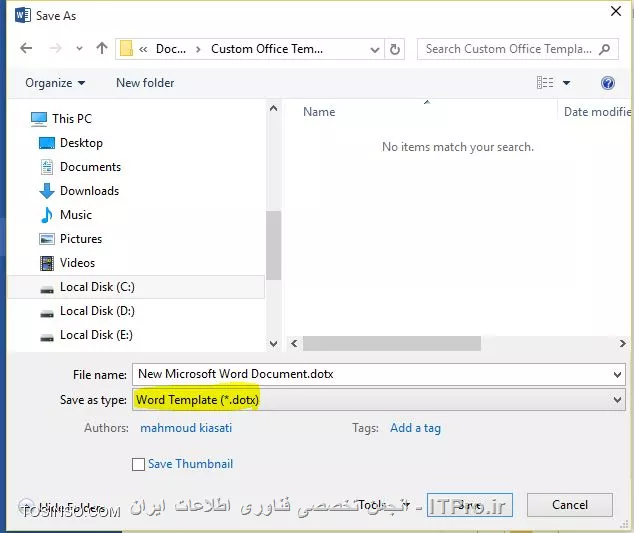
Task: Toggle the Save Thumbnail checkbox
Action: pyautogui.click(x=138, y=464)
